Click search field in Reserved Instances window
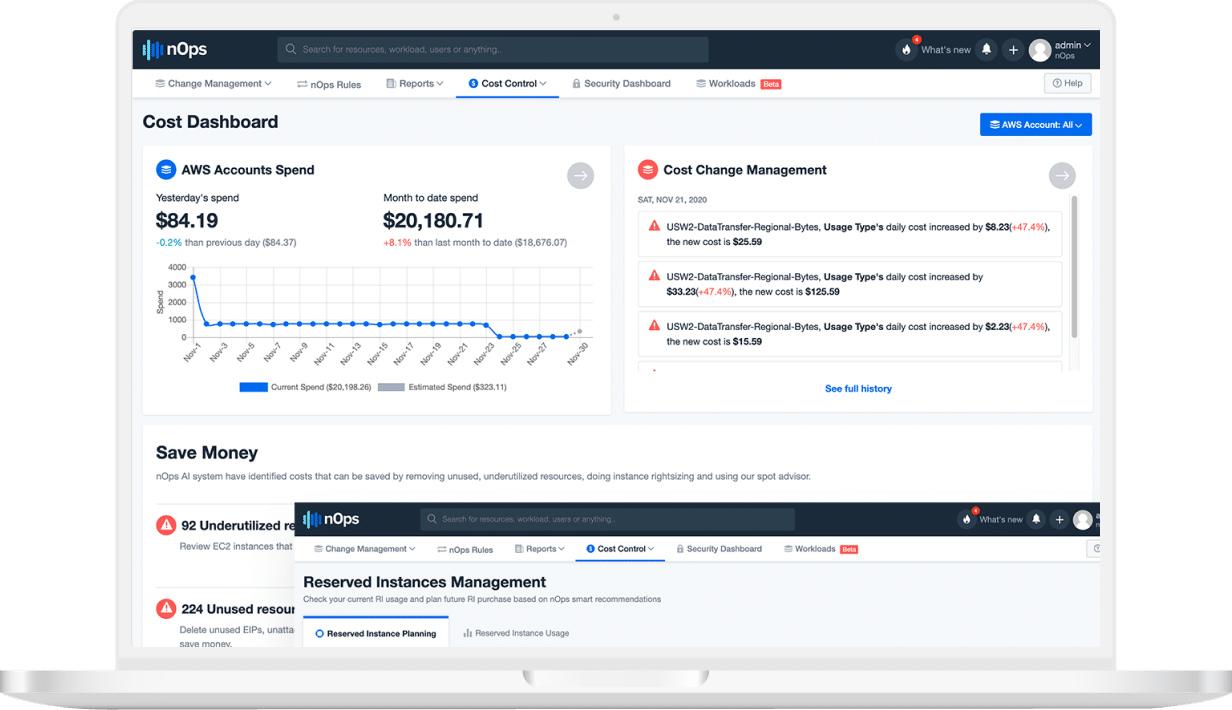The height and width of the screenshot is (710, 1232). pyautogui.click(x=608, y=520)
